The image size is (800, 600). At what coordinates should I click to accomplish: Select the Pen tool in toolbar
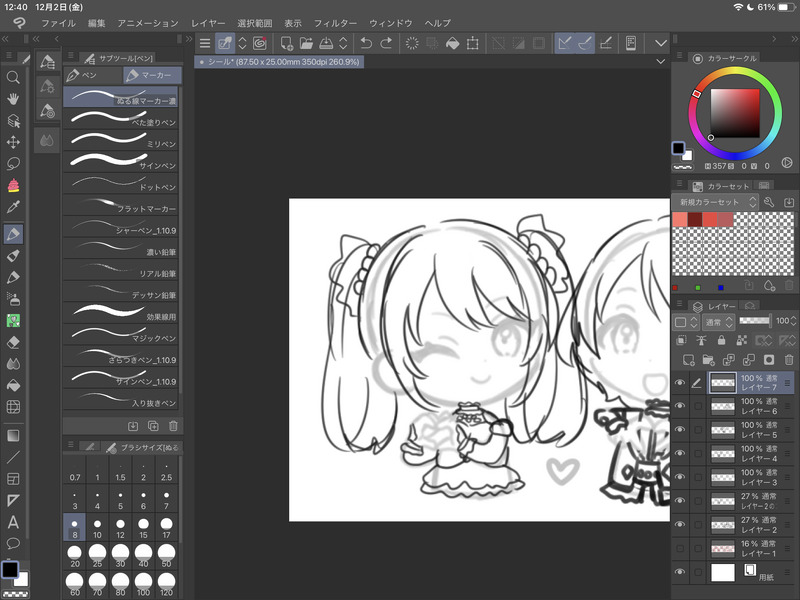(13, 234)
